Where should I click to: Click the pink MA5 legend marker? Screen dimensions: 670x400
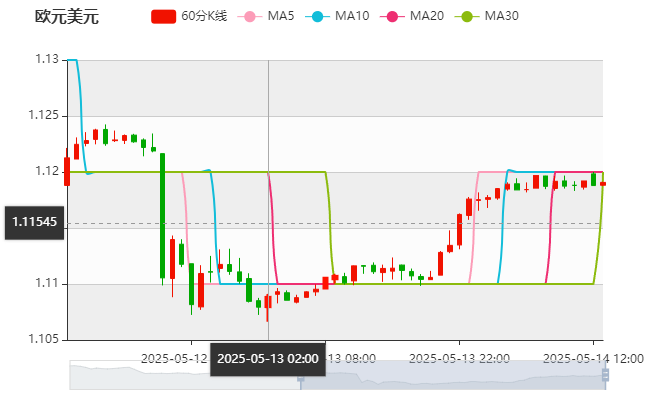tap(250, 17)
